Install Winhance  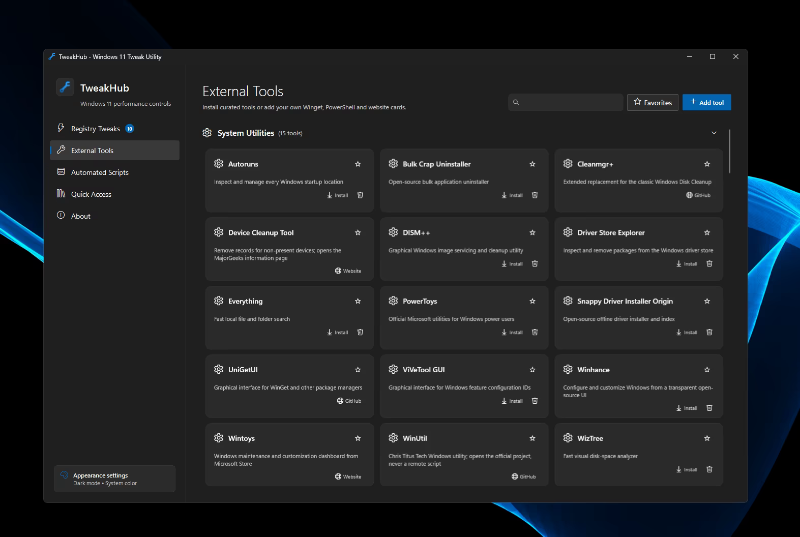point(687,408)
